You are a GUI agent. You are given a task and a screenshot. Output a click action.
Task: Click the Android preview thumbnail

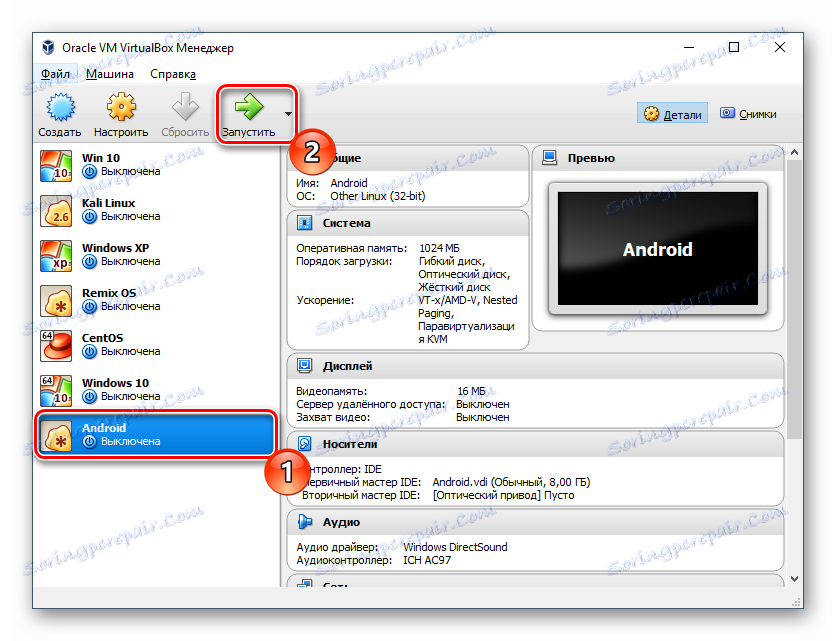point(657,249)
